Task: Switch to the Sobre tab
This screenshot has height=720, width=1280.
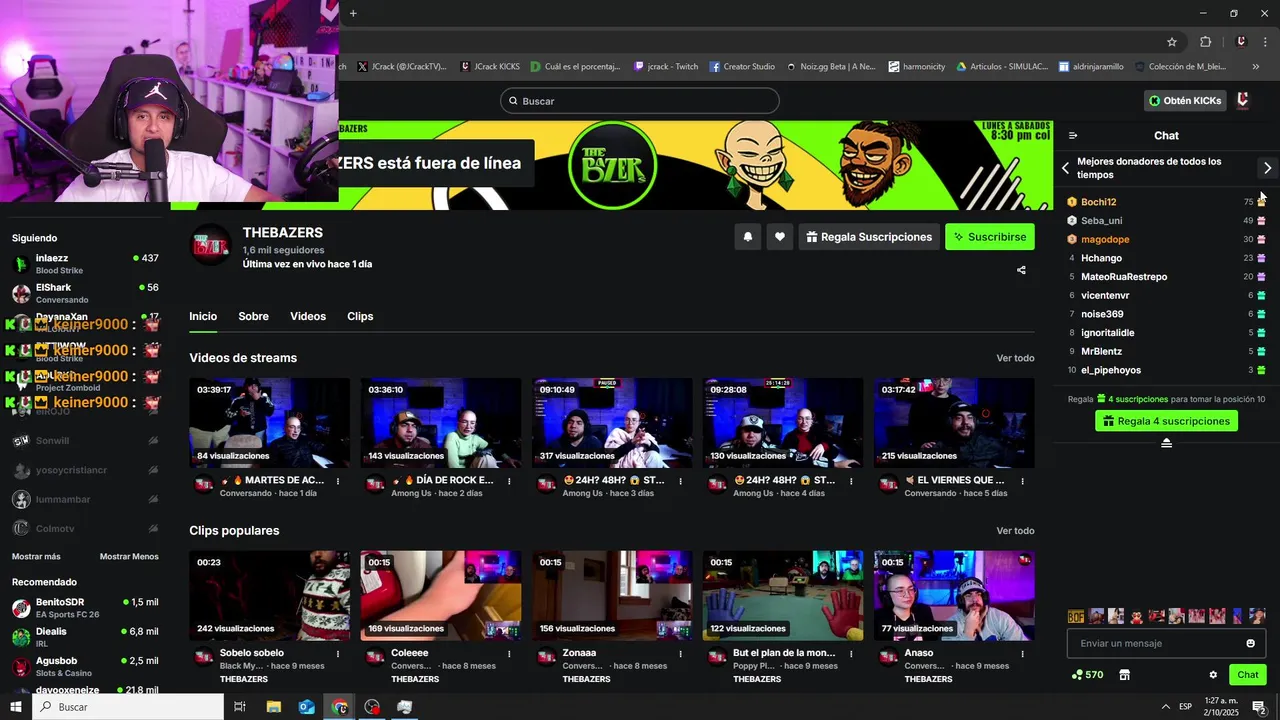Action: [x=253, y=316]
